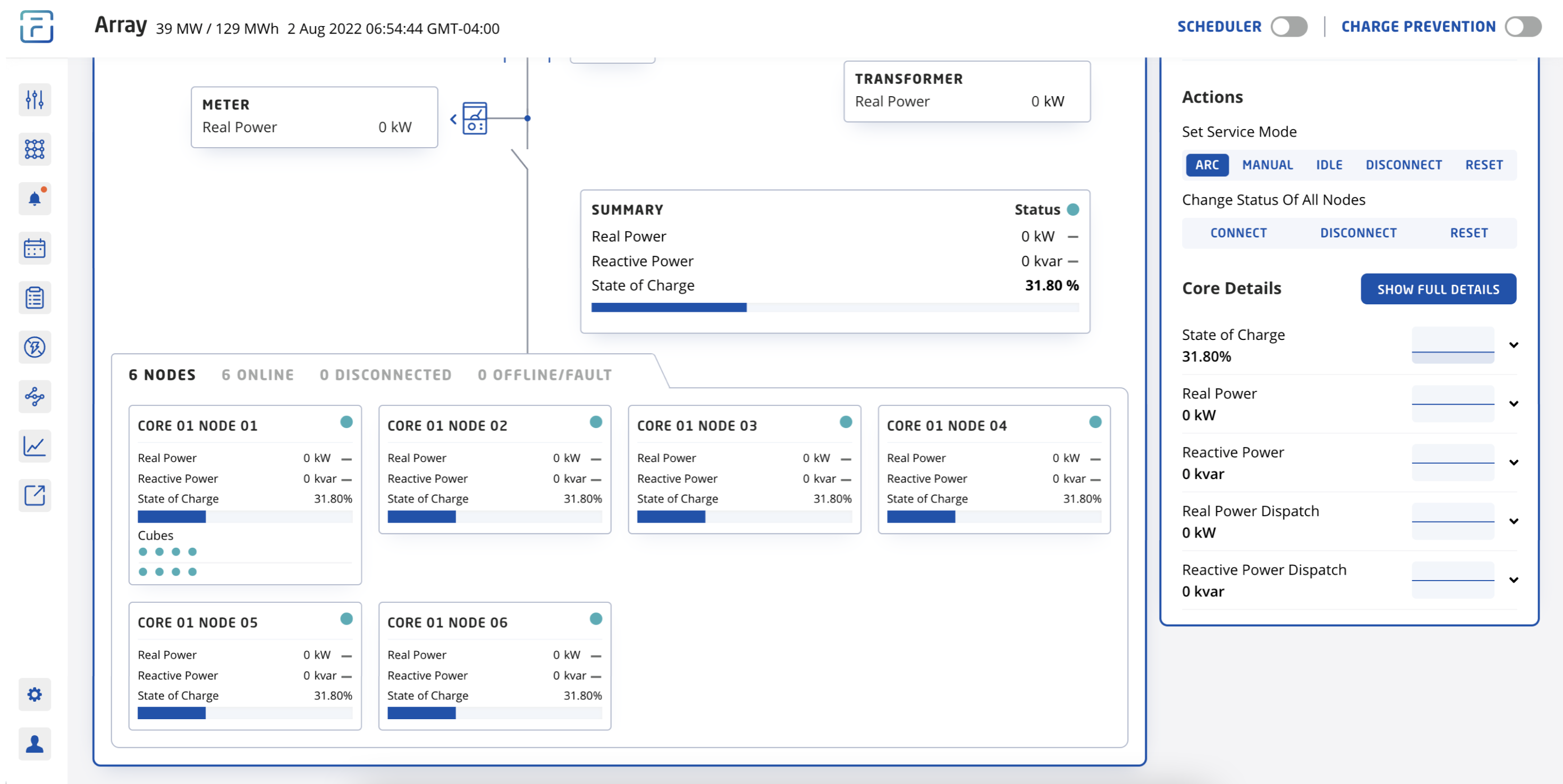Expand the Real Power Dispatch chevron

tap(1513, 522)
